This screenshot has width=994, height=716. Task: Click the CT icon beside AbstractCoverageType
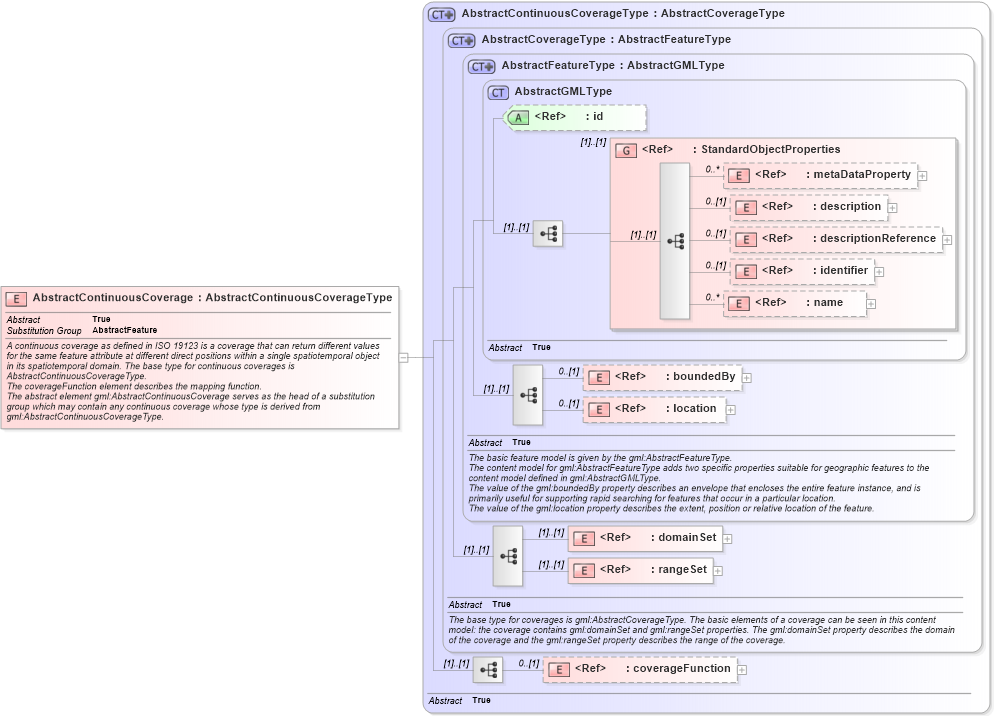pyautogui.click(x=462, y=41)
